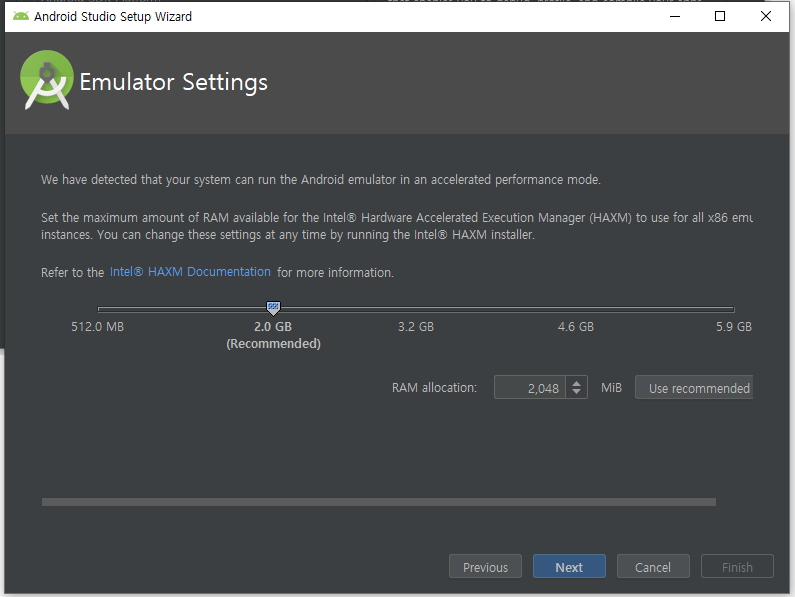Click the MiB unit label
Viewport: 795px width, 597px height.
point(611,388)
